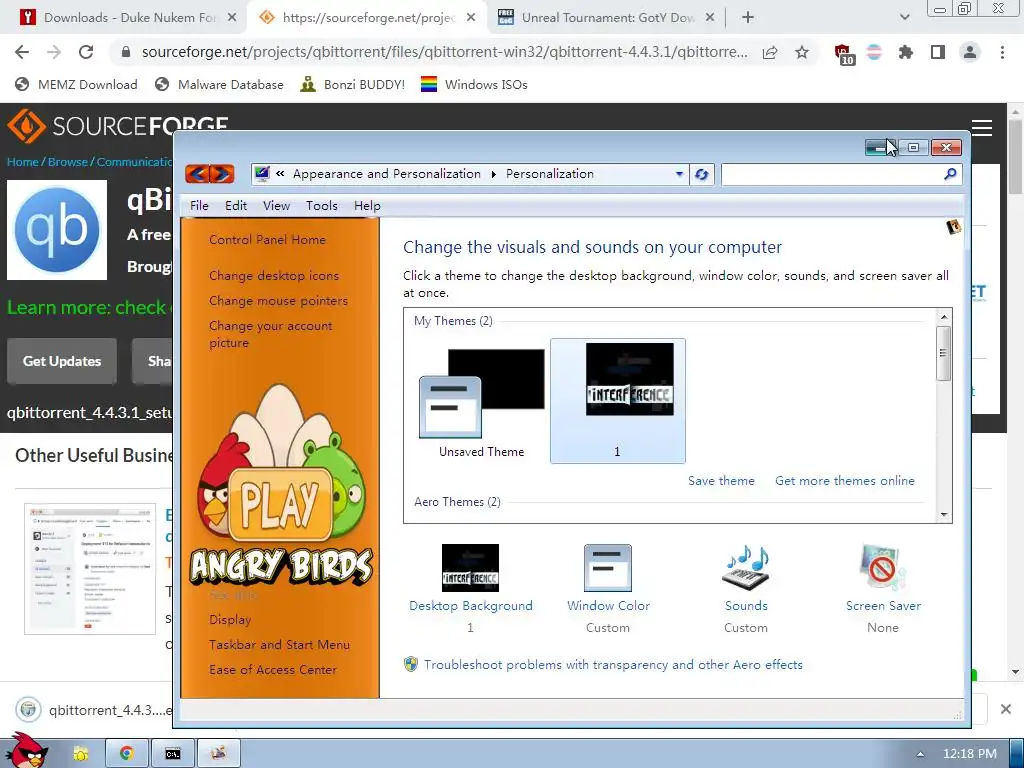The height and width of the screenshot is (768, 1024).
Task: Click Chrome reload page button
Action: tap(86, 52)
